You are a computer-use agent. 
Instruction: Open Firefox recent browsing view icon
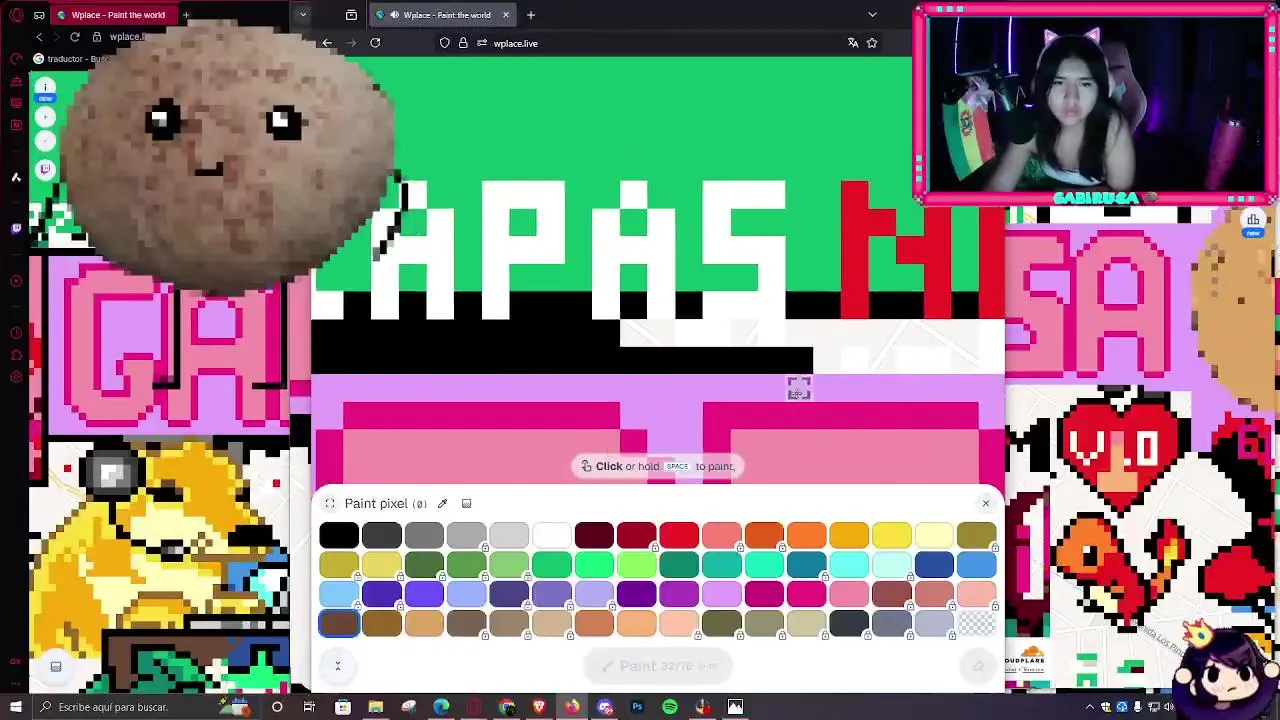click(351, 15)
